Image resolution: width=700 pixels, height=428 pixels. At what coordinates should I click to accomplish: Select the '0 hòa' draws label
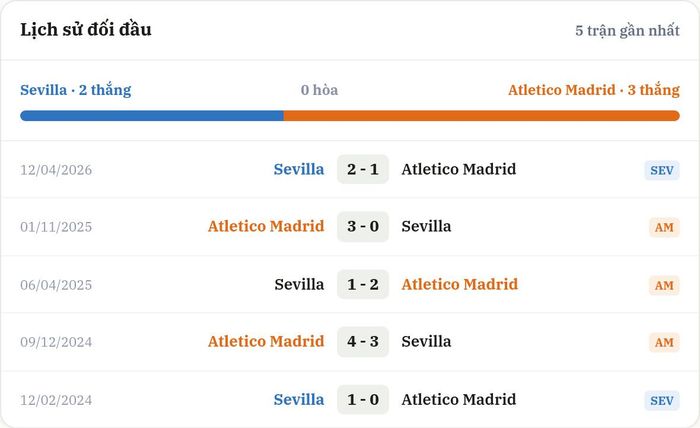[319, 90]
